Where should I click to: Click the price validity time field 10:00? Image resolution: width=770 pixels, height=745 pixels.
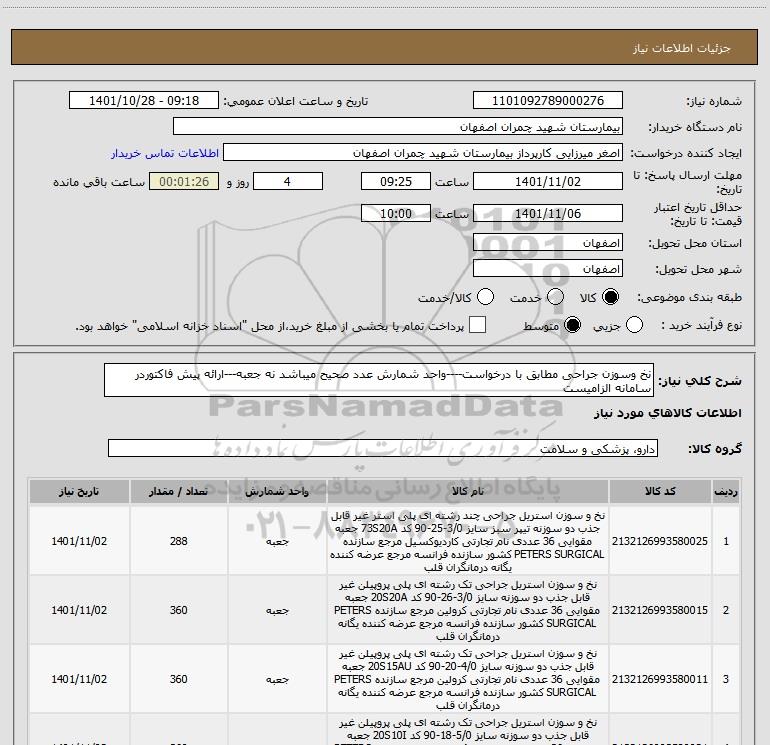tap(396, 213)
